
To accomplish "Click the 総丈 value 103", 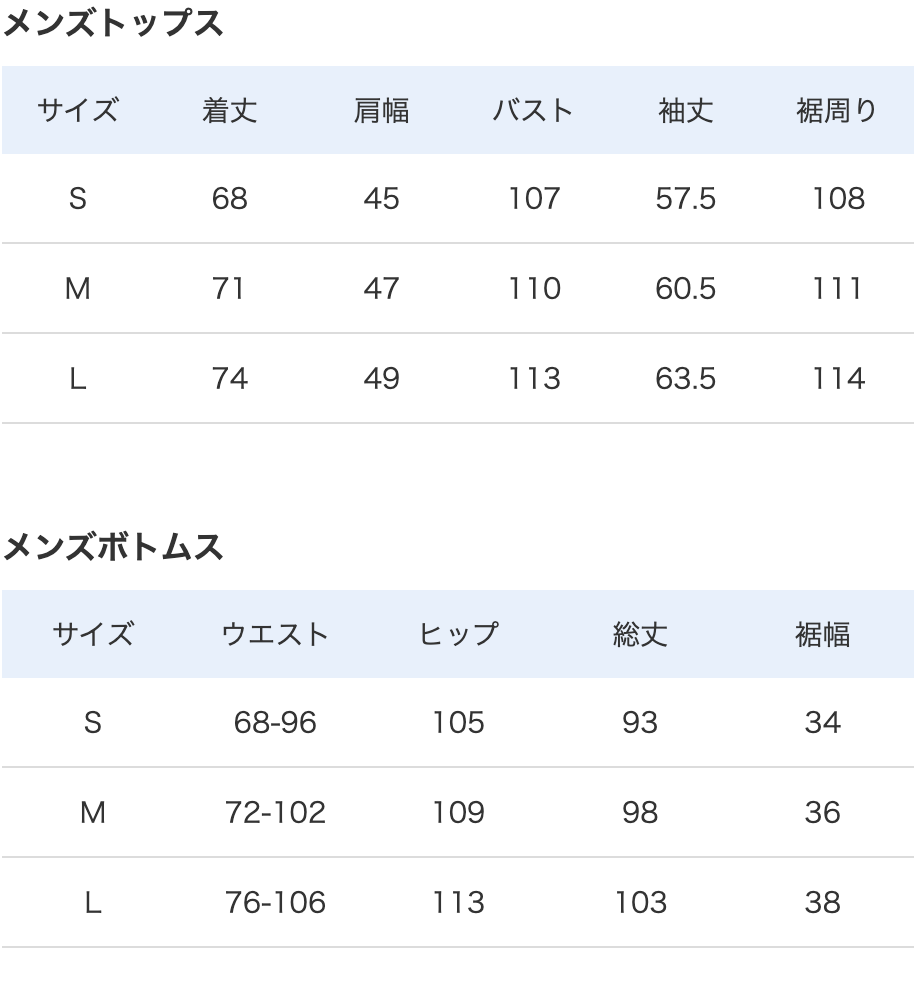I will tap(640, 903).
